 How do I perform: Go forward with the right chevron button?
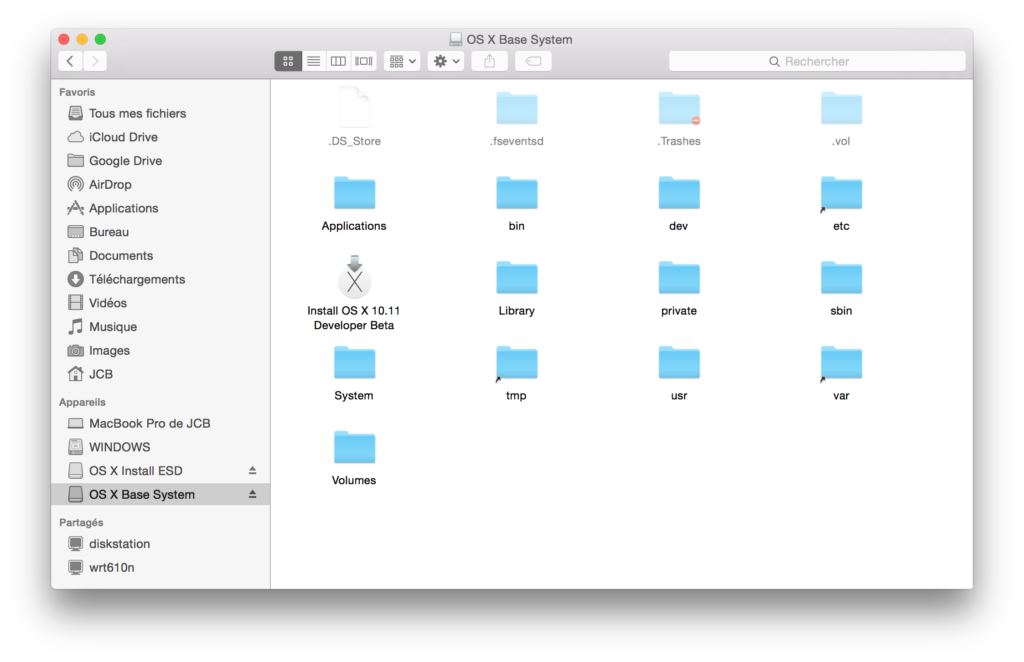[x=95, y=61]
